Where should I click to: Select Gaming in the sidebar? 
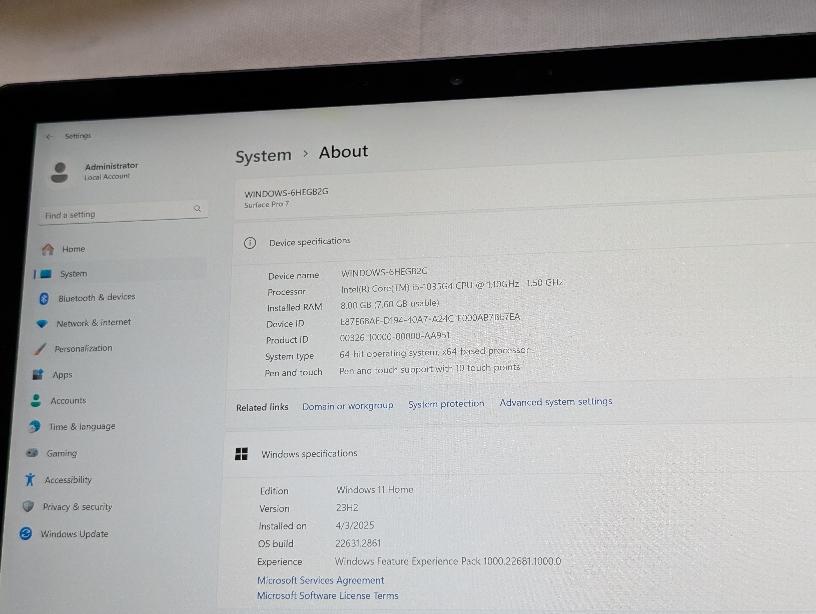coord(61,453)
